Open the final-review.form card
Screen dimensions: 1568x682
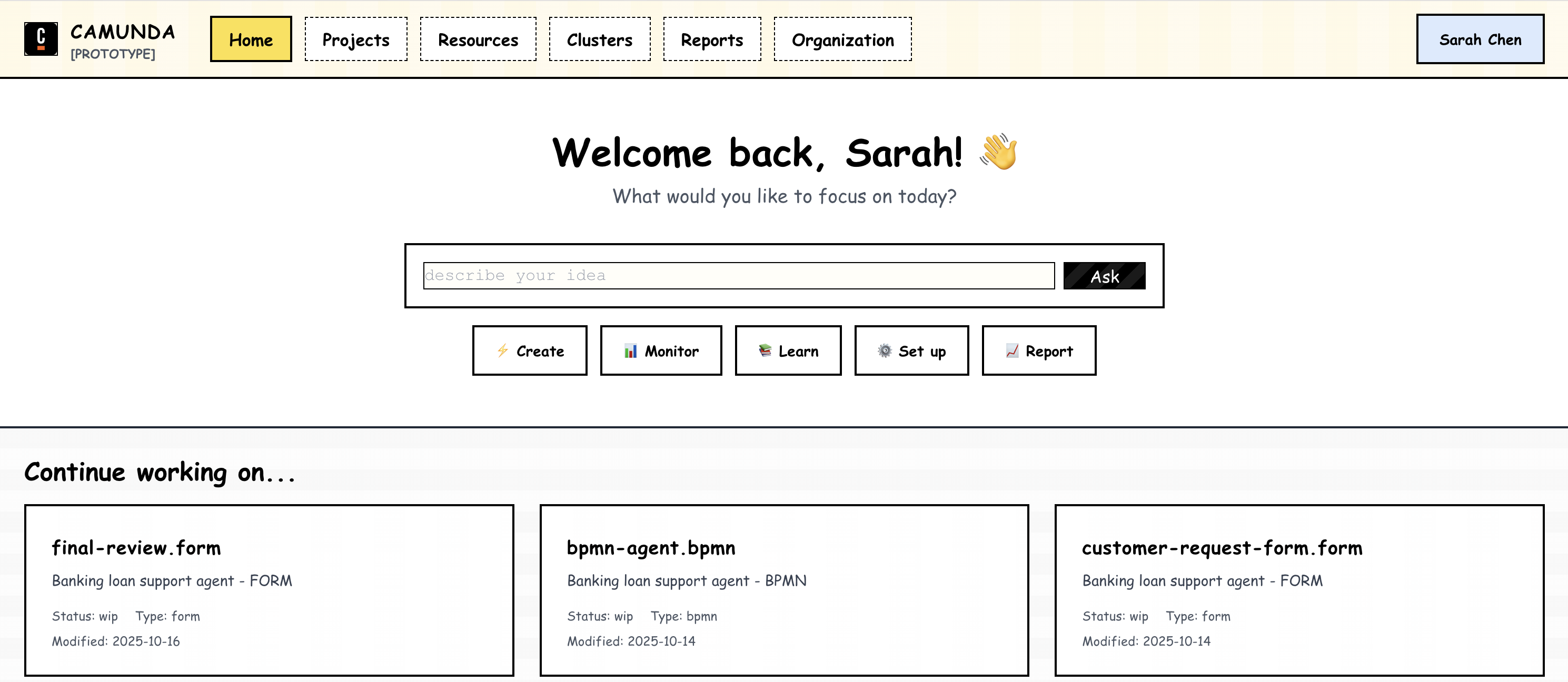[269, 589]
